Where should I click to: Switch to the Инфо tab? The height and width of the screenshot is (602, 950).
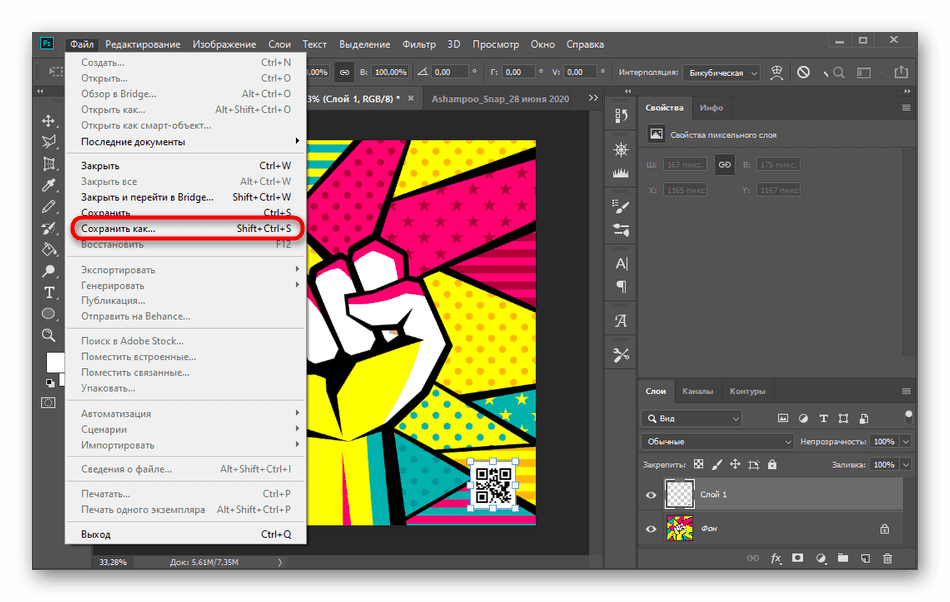[711, 108]
